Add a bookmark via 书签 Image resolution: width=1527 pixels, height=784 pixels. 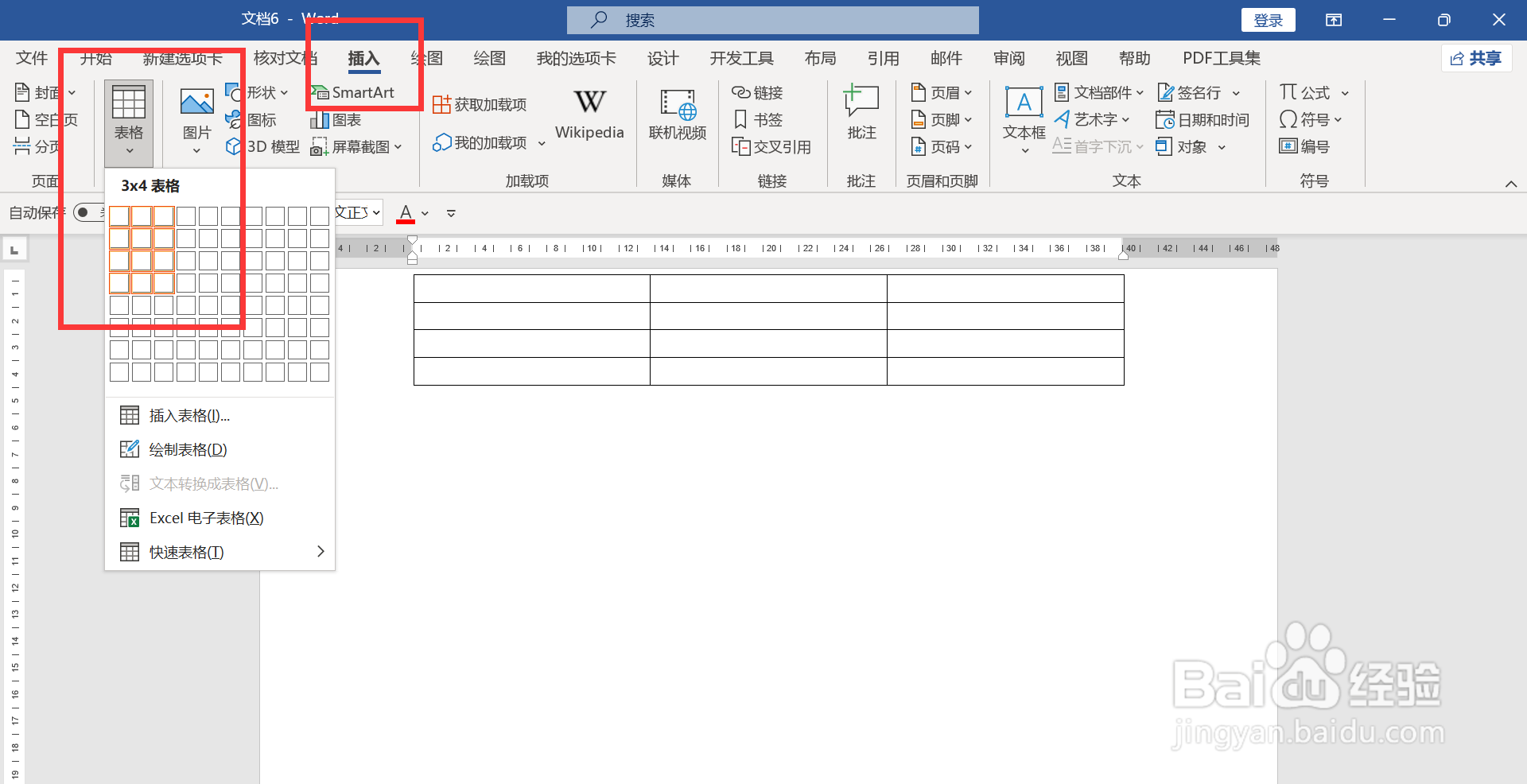[757, 120]
